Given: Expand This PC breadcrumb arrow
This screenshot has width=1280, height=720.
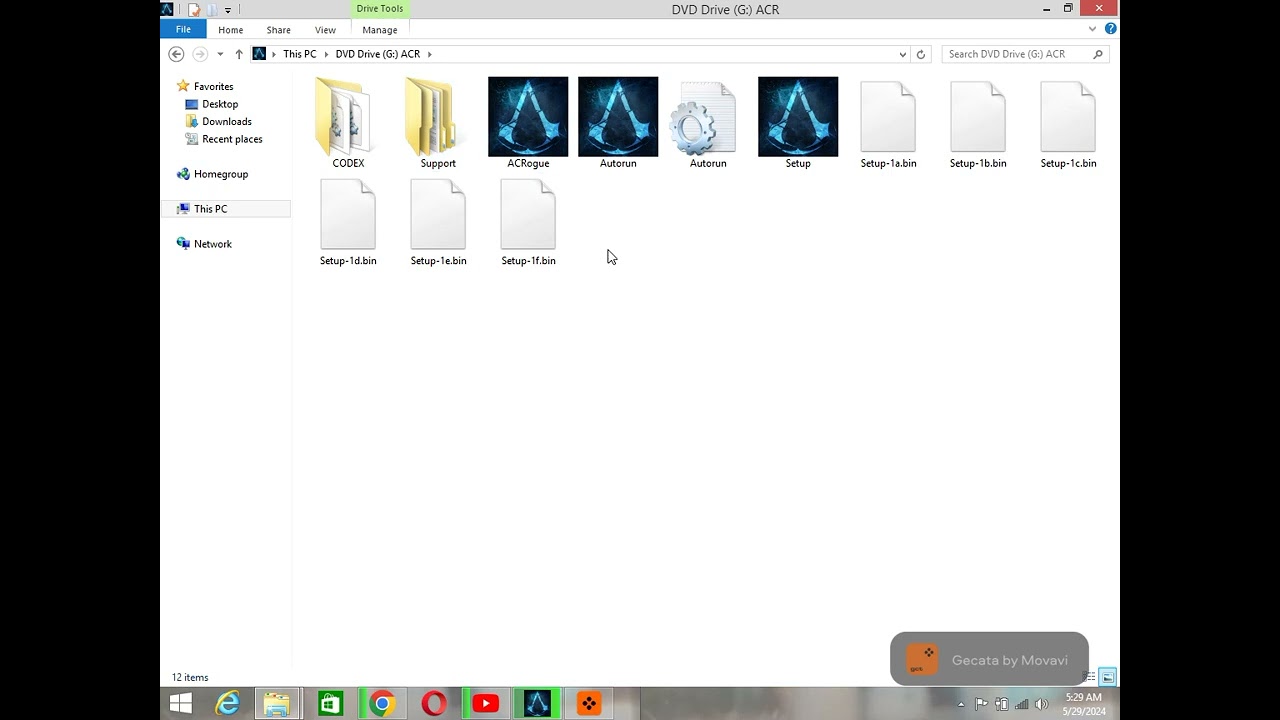Looking at the screenshot, I should 326,54.
